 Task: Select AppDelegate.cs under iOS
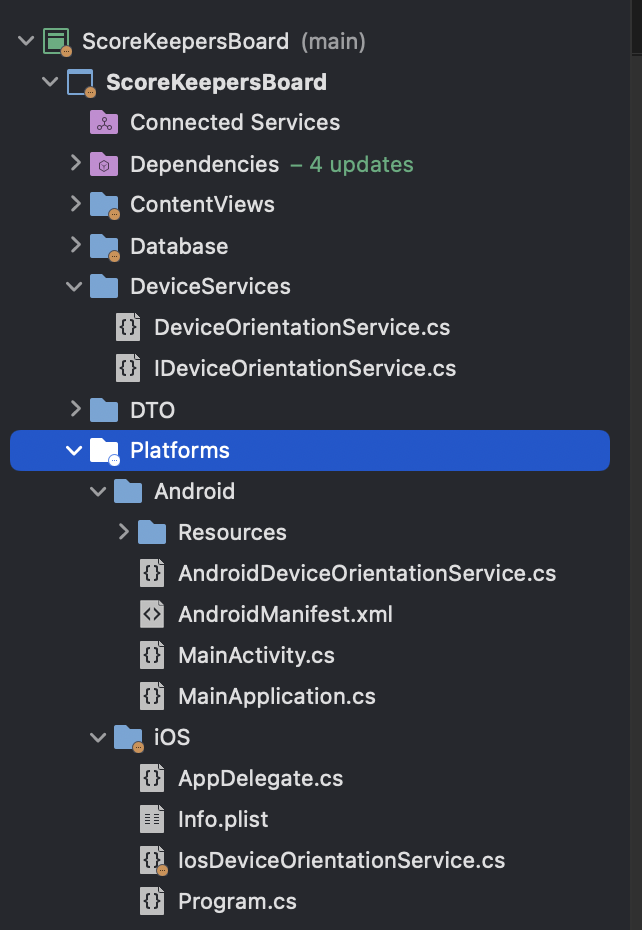pos(260,778)
